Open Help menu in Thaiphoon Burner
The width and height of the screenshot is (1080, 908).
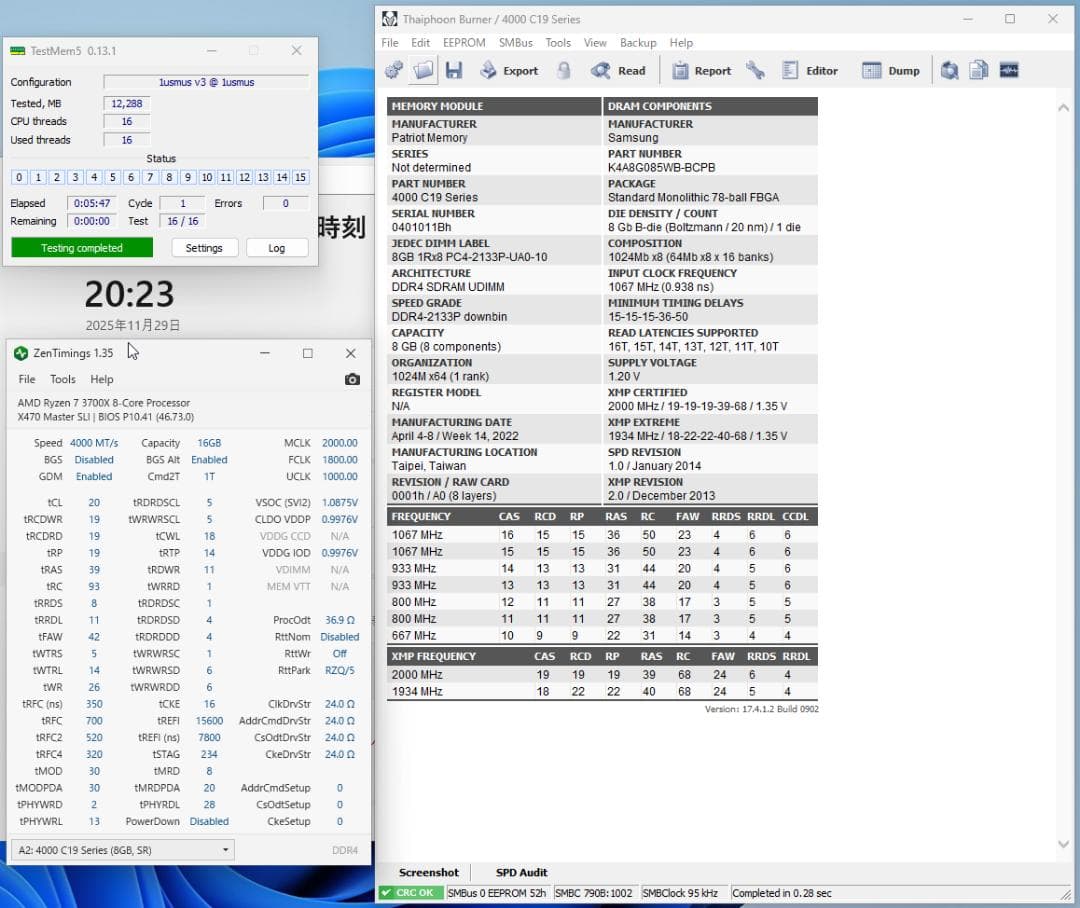click(681, 43)
